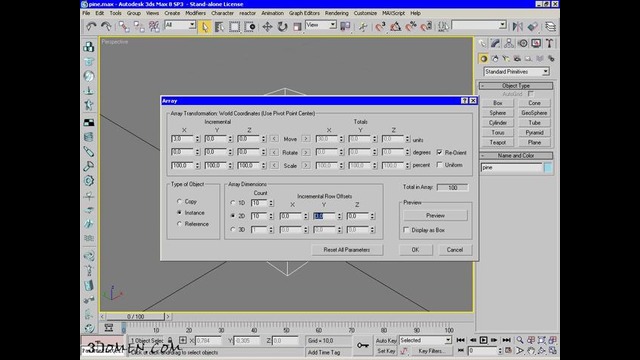This screenshot has width=640, height=360.
Task: Click the Undo arrow in main toolbar
Action: 91,27
